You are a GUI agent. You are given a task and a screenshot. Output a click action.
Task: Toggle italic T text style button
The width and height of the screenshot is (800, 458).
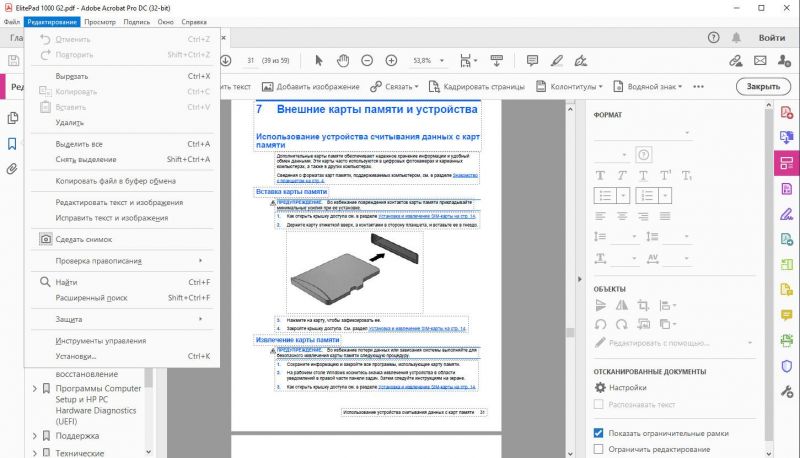click(x=621, y=176)
